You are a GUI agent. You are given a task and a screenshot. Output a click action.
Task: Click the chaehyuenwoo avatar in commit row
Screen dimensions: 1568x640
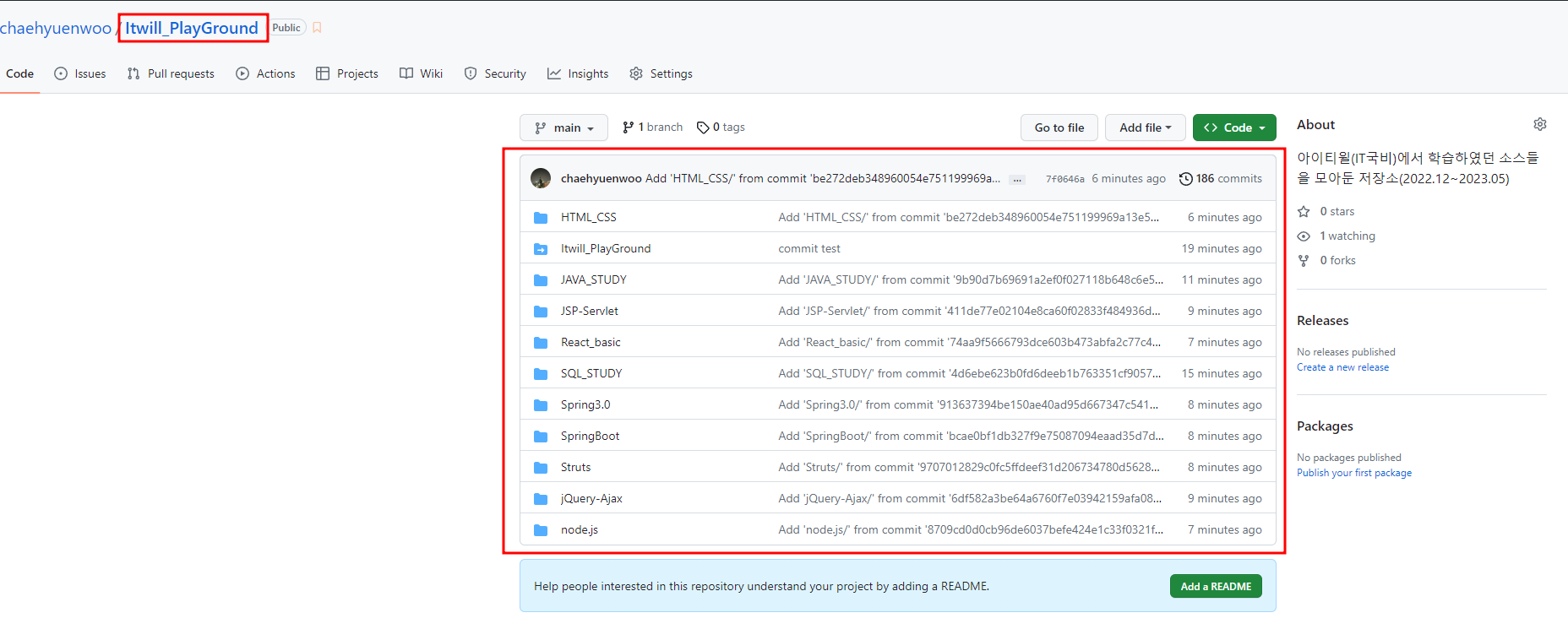coord(541,178)
